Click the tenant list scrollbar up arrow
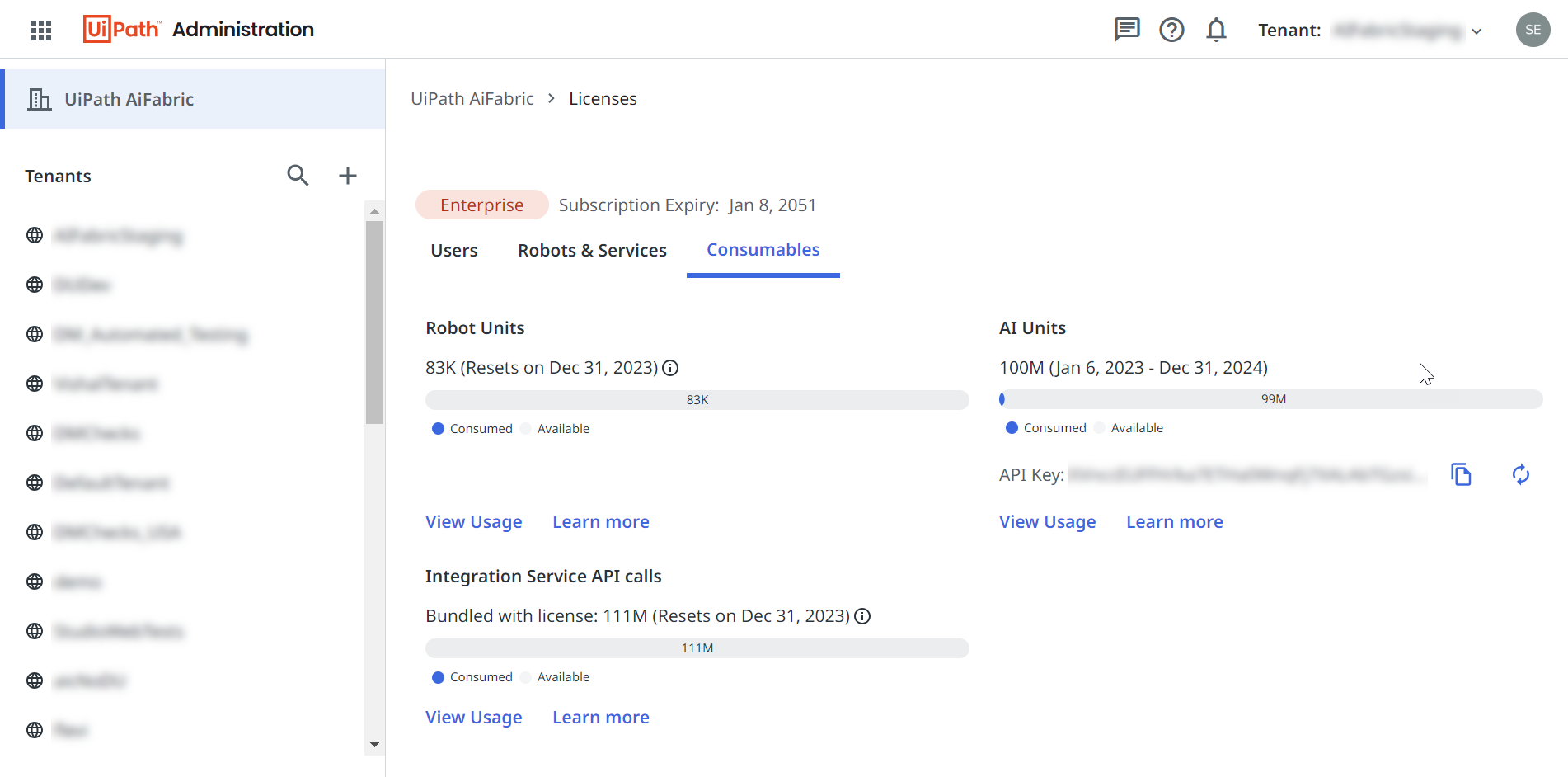Screen dimensions: 1568x777 pos(374,211)
